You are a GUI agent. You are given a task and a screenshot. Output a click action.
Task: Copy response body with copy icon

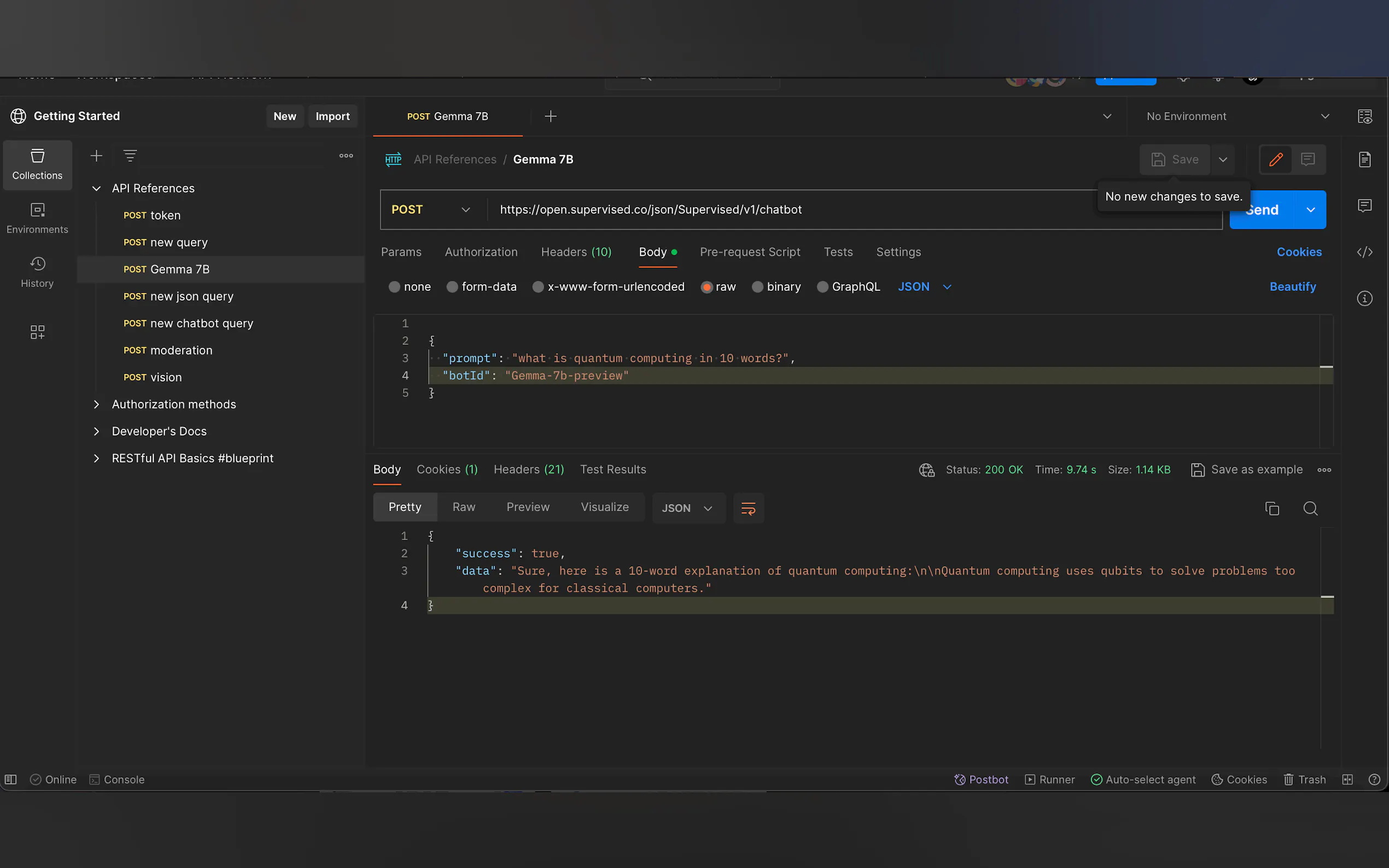(1271, 508)
